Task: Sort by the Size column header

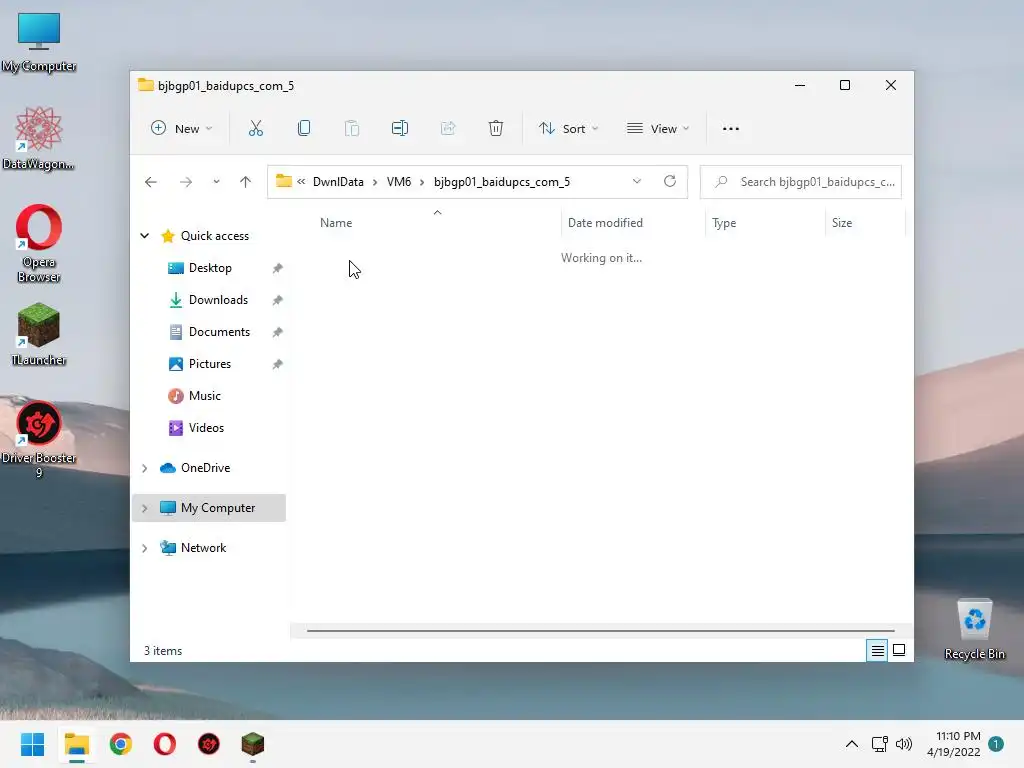Action: click(842, 223)
